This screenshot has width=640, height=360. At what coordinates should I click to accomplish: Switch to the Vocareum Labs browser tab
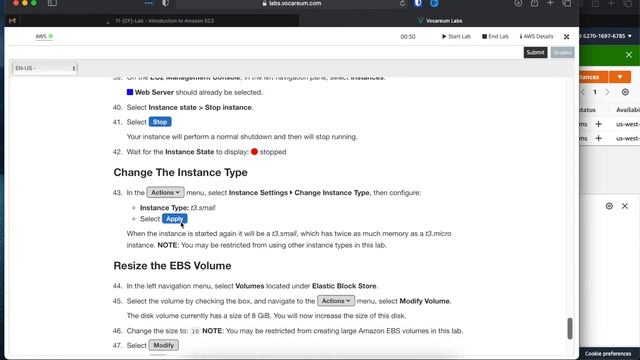[x=440, y=20]
